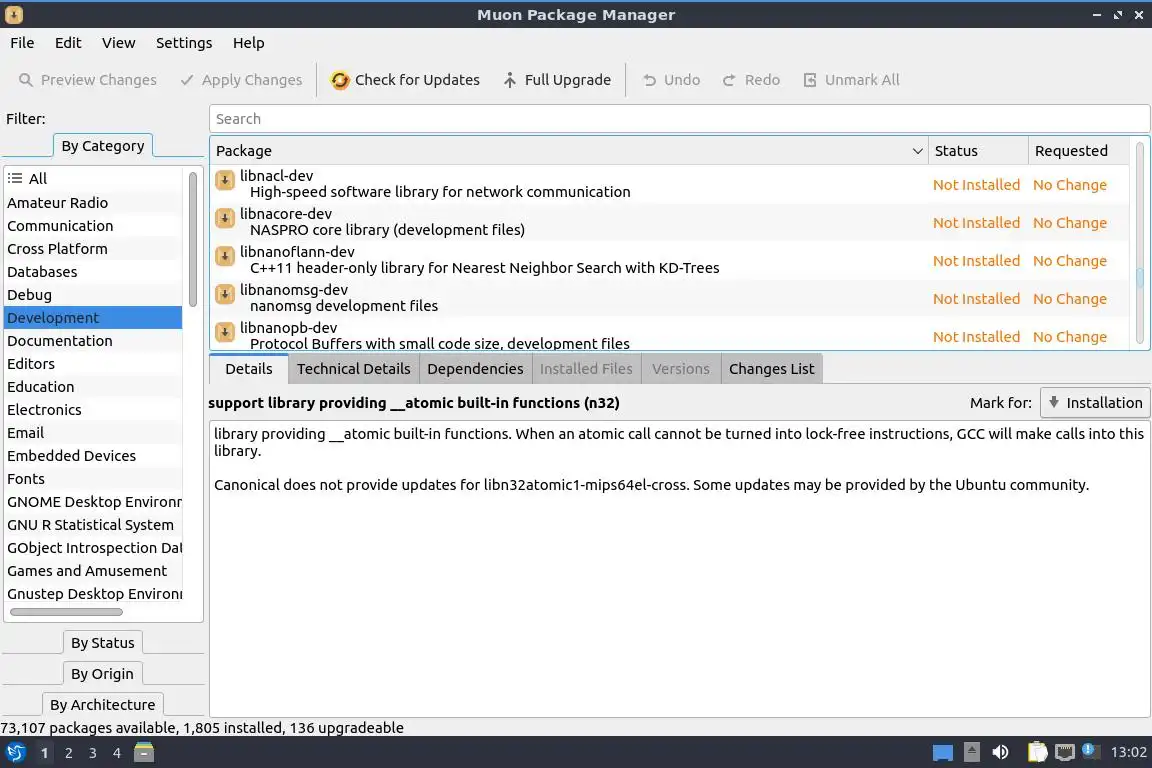Select the Fonts category

point(93,478)
